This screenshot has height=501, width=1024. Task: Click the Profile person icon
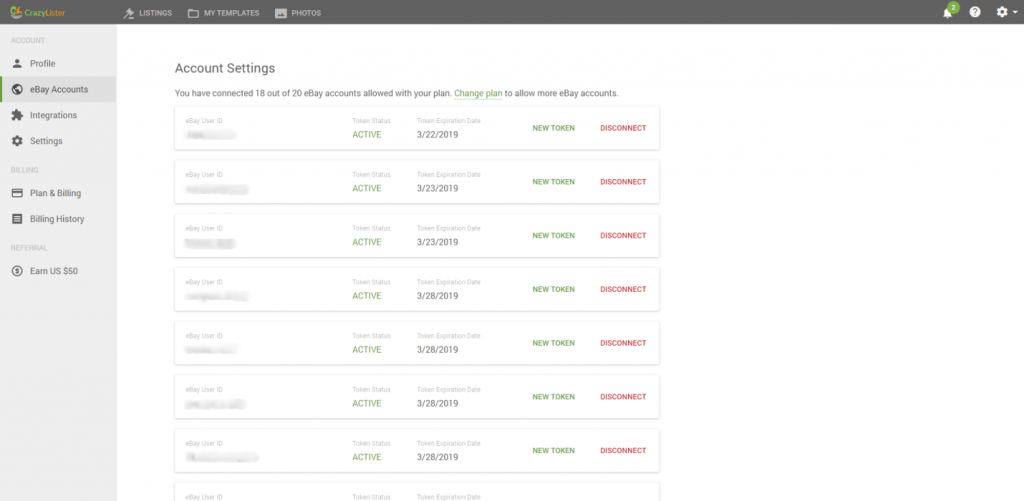18,63
